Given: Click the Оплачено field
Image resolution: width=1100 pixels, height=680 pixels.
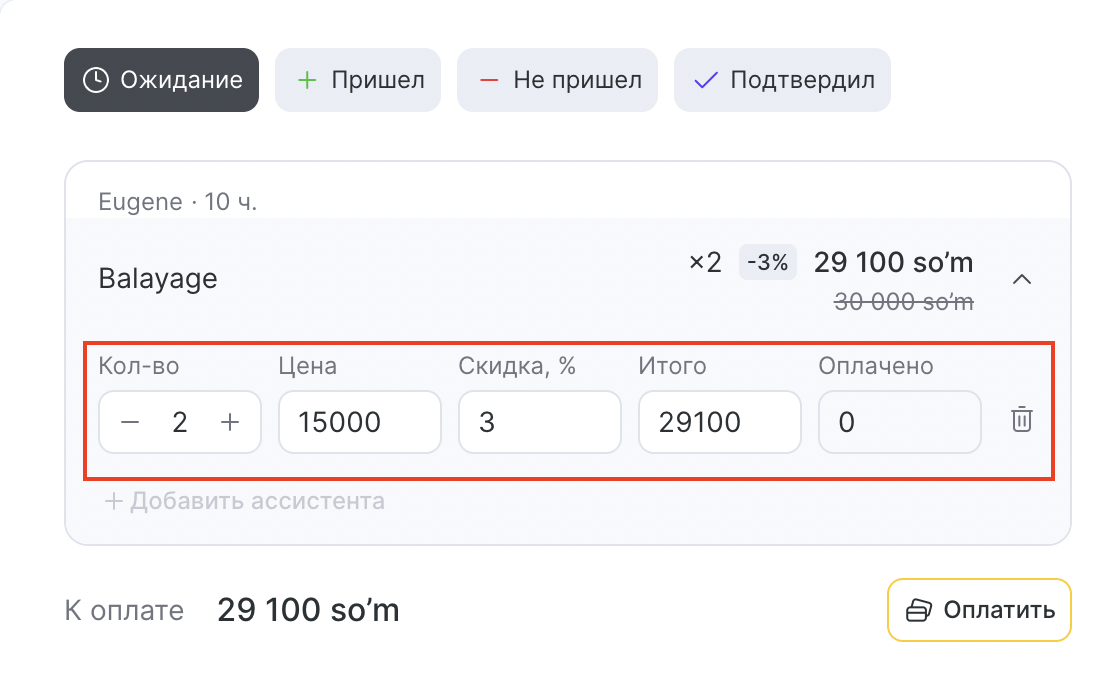Looking at the screenshot, I should [x=899, y=422].
